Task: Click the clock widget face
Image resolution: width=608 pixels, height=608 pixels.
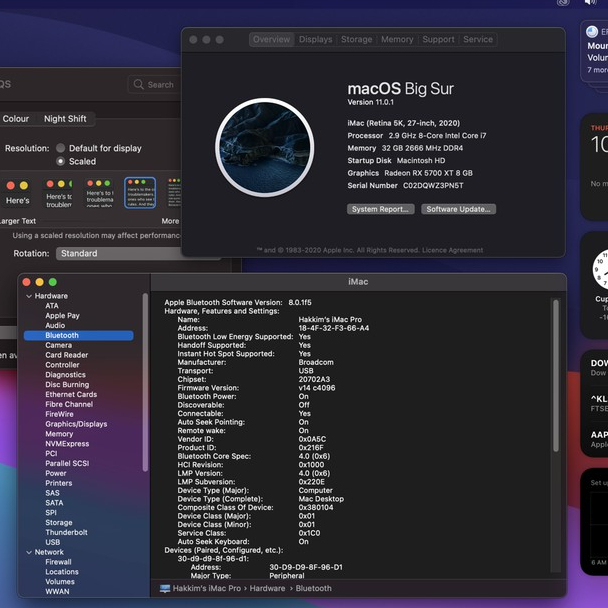Action: [x=602, y=268]
